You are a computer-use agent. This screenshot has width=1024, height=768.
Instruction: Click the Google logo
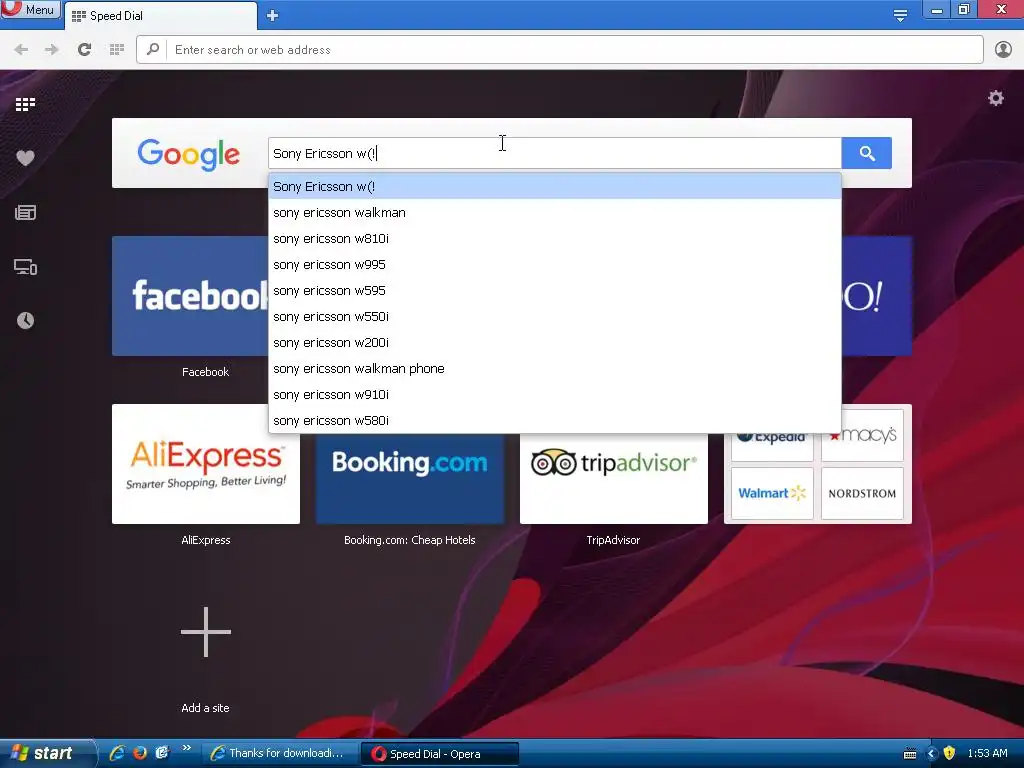point(189,155)
